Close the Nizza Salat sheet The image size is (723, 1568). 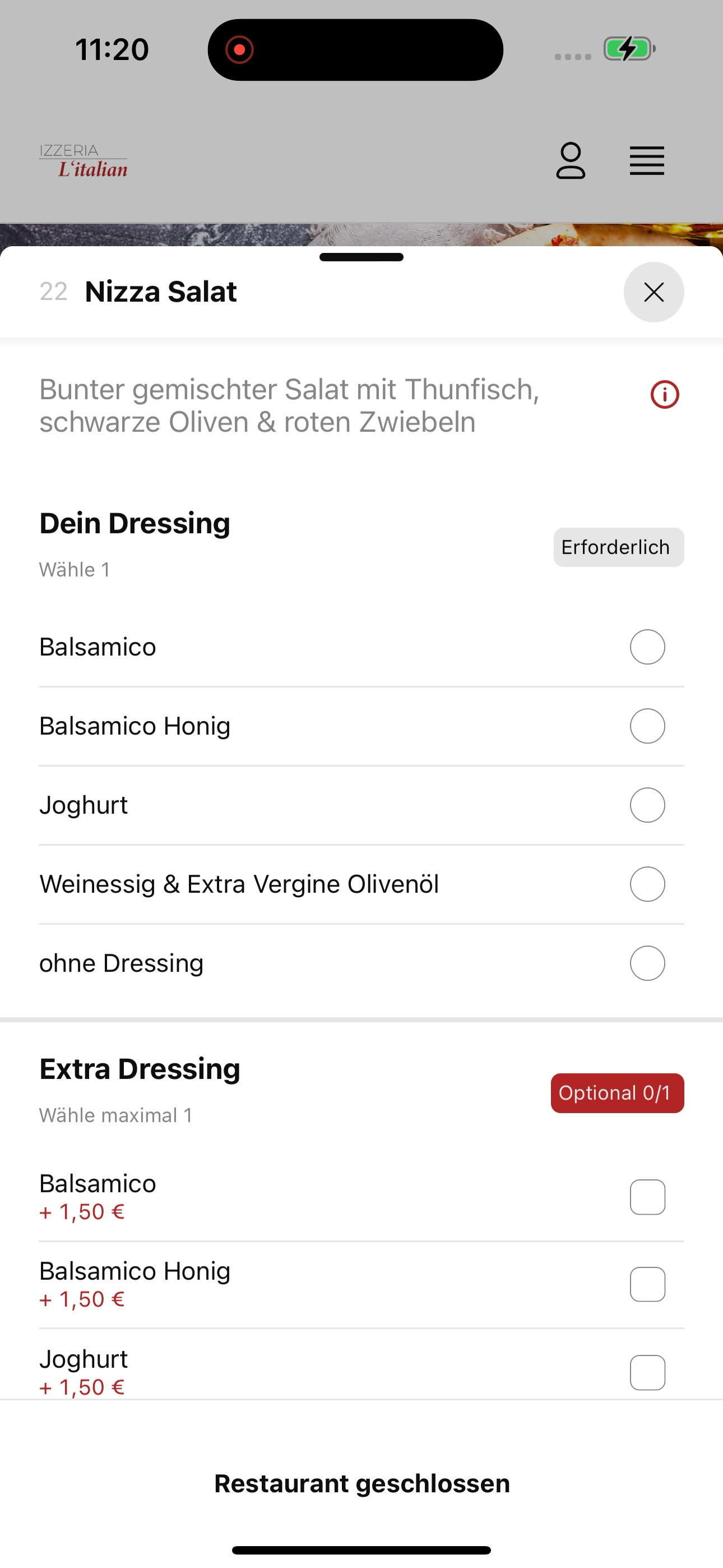click(654, 292)
